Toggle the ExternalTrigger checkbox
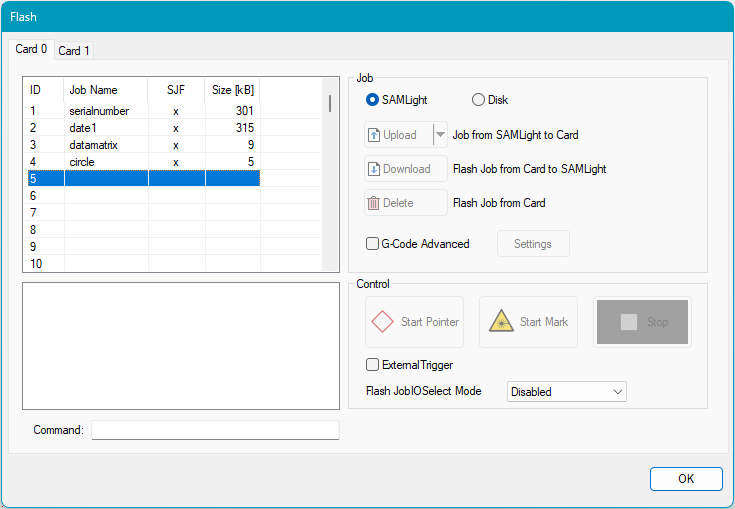 [372, 365]
